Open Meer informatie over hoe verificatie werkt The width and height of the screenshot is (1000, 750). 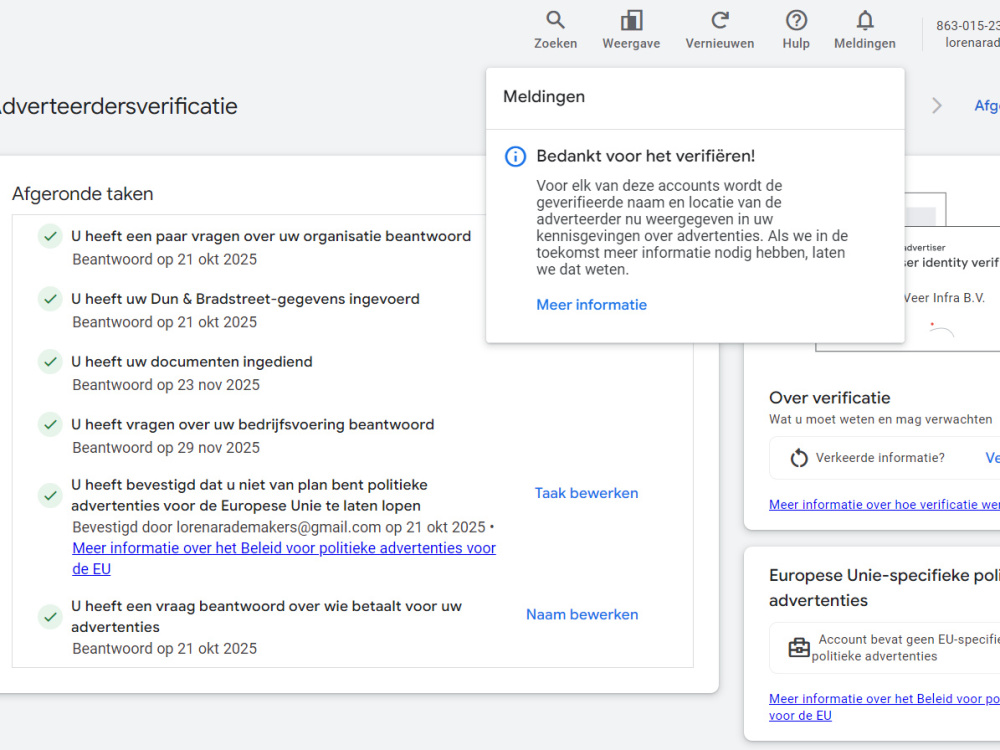pyautogui.click(x=884, y=504)
